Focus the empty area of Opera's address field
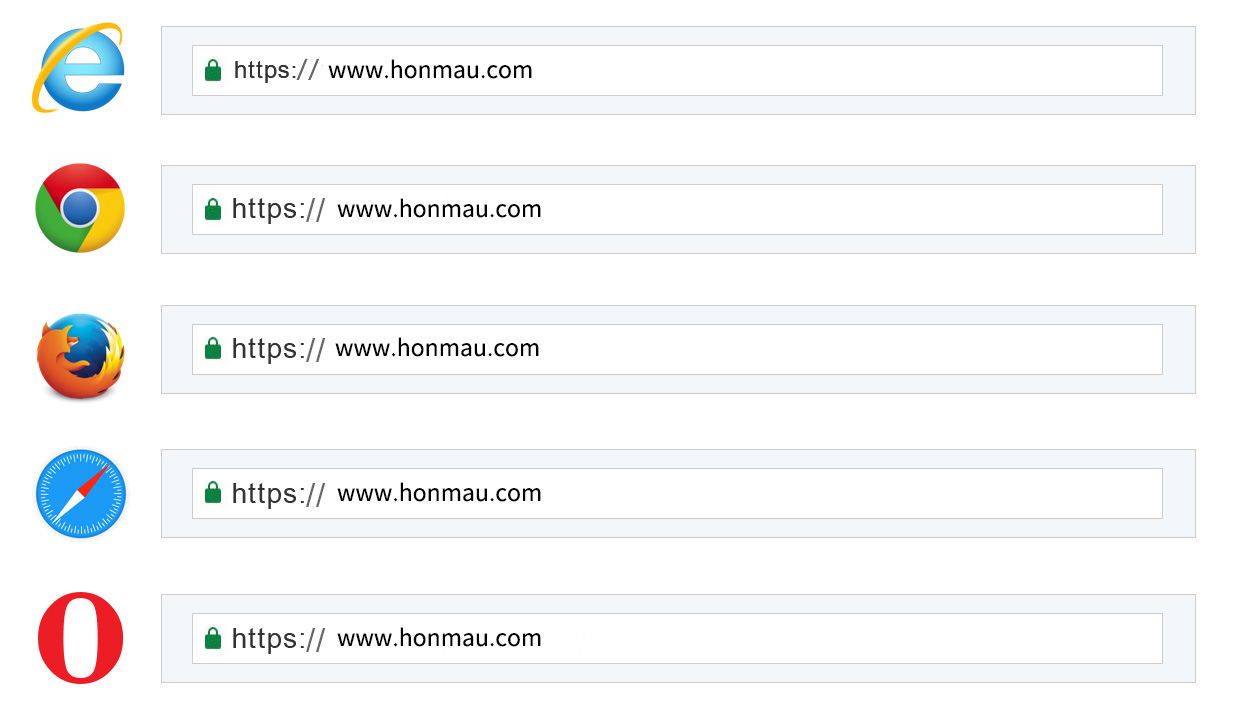This screenshot has height=724, width=1233. tap(850, 638)
